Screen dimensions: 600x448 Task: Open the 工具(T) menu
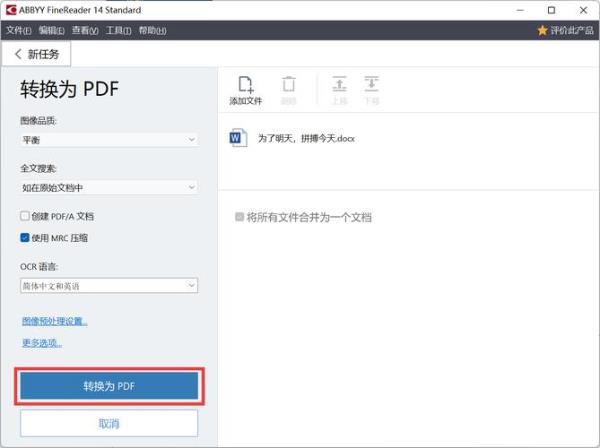[118, 30]
